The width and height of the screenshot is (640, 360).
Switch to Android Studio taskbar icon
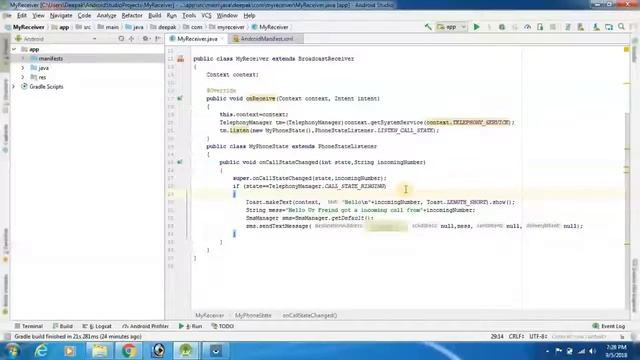[186, 351]
